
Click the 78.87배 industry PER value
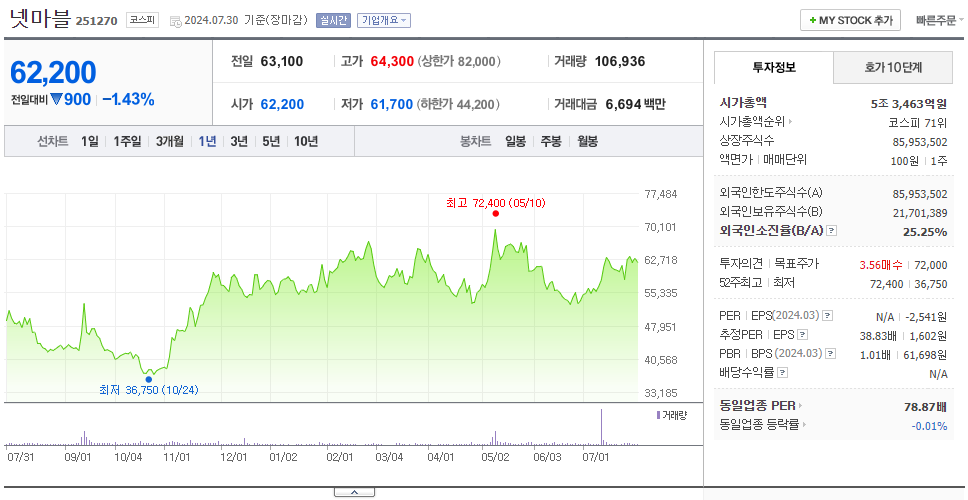[925, 407]
